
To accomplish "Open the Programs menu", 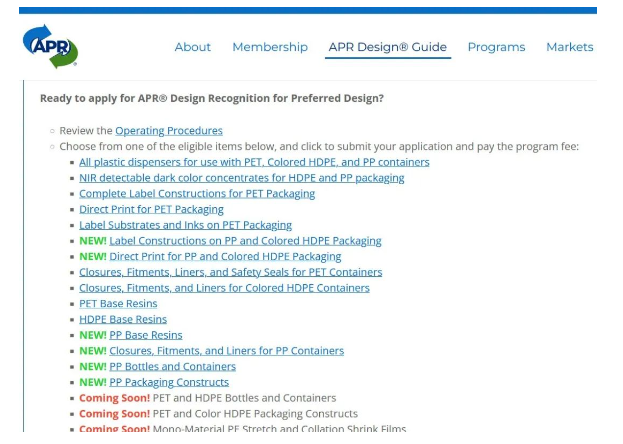I will click(x=496, y=47).
